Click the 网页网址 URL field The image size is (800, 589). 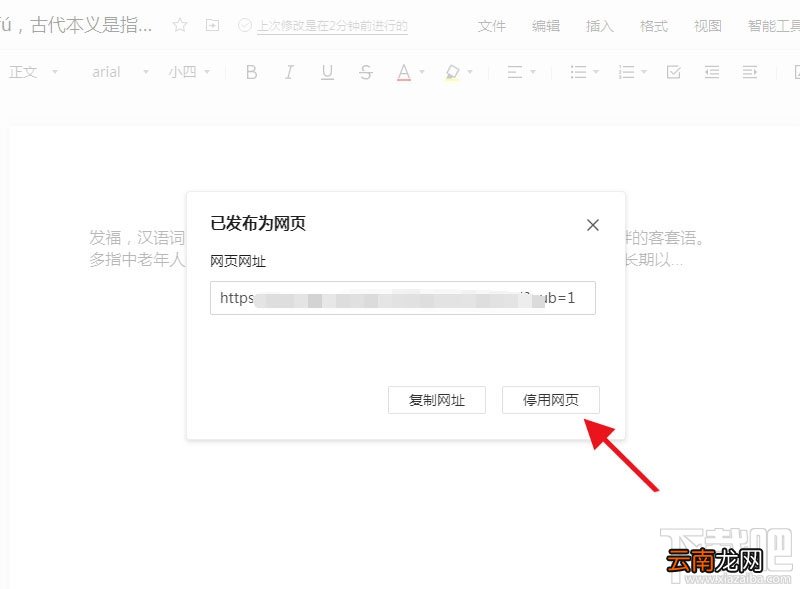403,298
